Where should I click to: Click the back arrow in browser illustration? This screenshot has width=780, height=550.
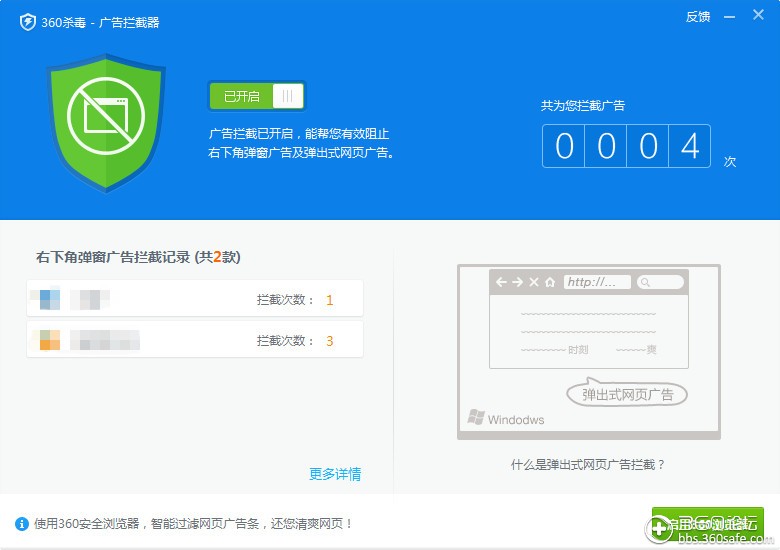[x=501, y=283]
